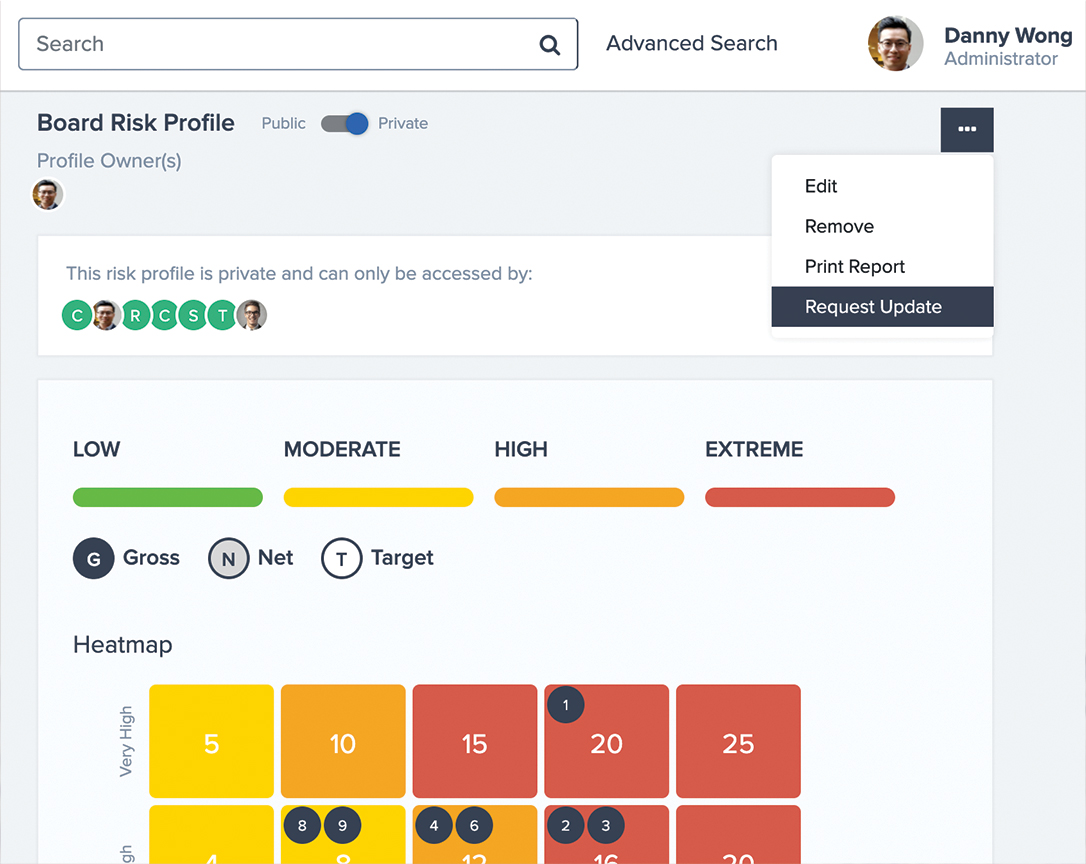Toggle the Public/Private profile switch
The width and height of the screenshot is (1086, 864).
point(344,124)
